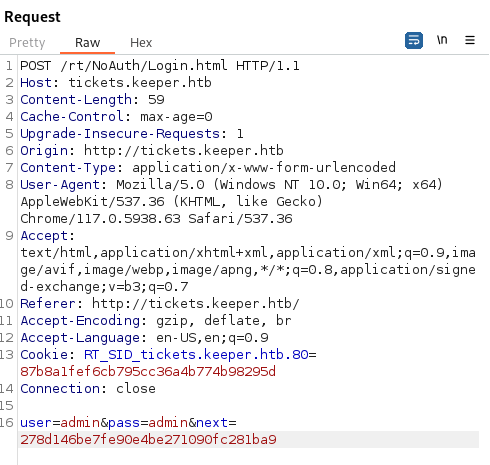Screen dimensions: 490x465
Task: Switch to the Raw tab
Action: tap(87, 43)
